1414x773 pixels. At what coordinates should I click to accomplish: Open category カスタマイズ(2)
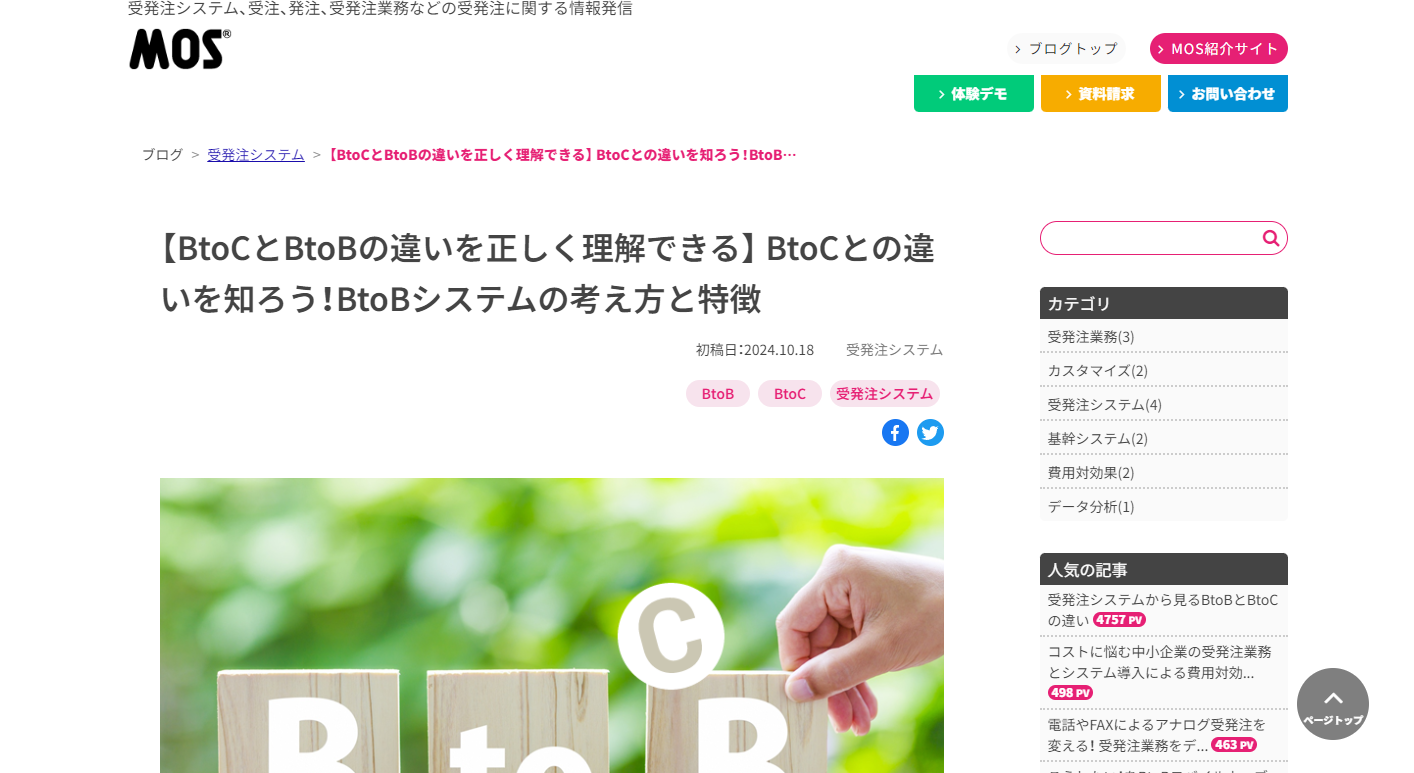(x=1164, y=370)
